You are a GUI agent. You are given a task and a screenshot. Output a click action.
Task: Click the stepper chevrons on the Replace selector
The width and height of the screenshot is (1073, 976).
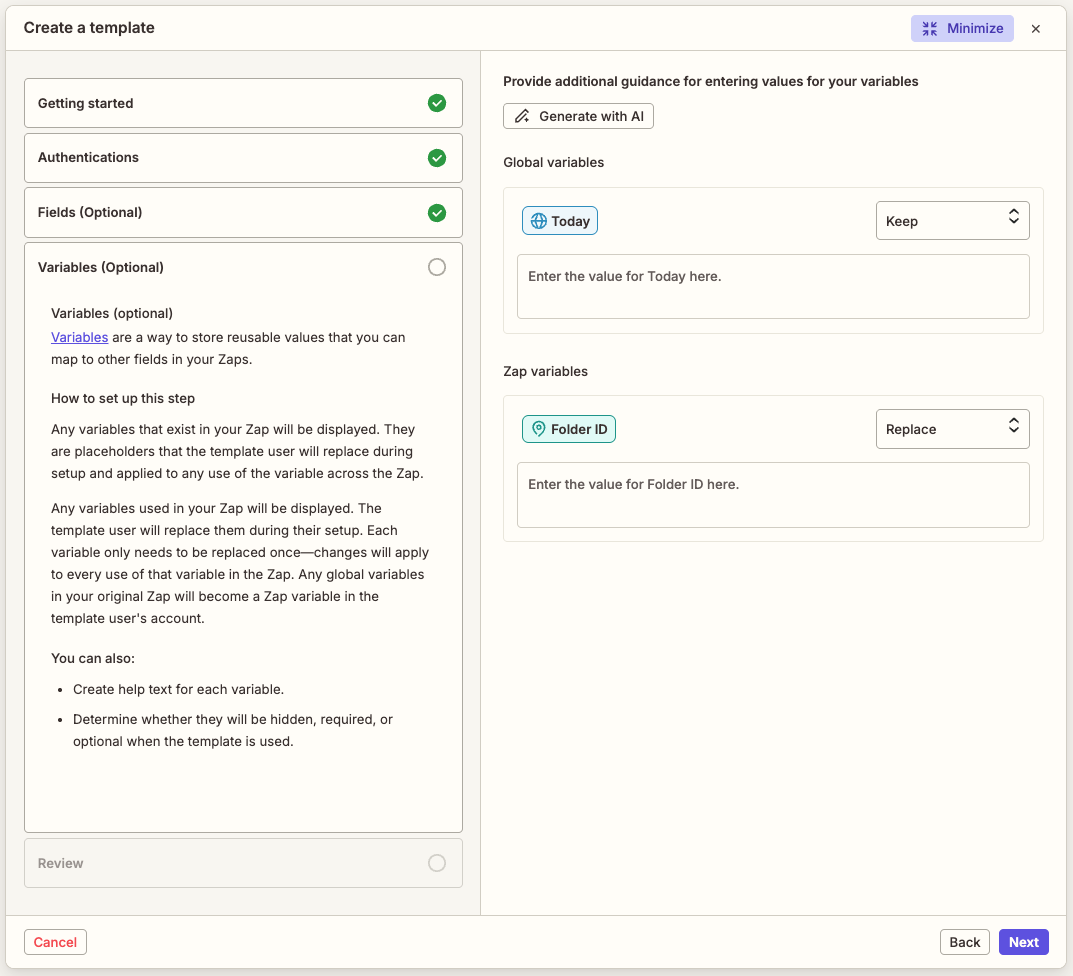[1014, 428]
